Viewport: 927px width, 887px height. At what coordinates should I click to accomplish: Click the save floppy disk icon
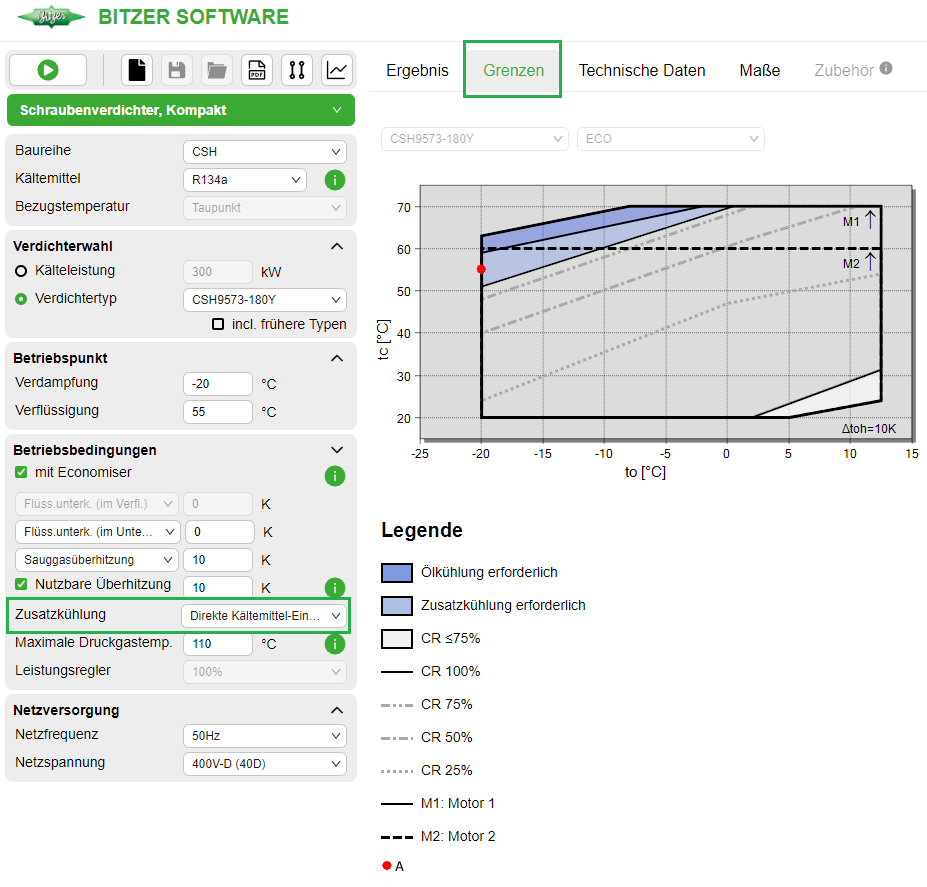point(177,70)
